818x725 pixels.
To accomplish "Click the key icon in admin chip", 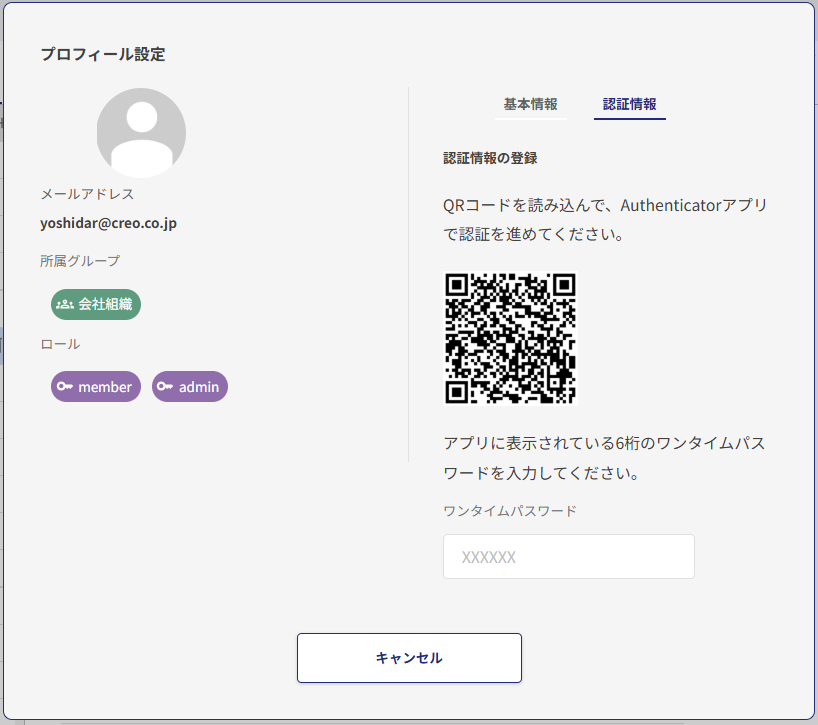I will pos(165,387).
